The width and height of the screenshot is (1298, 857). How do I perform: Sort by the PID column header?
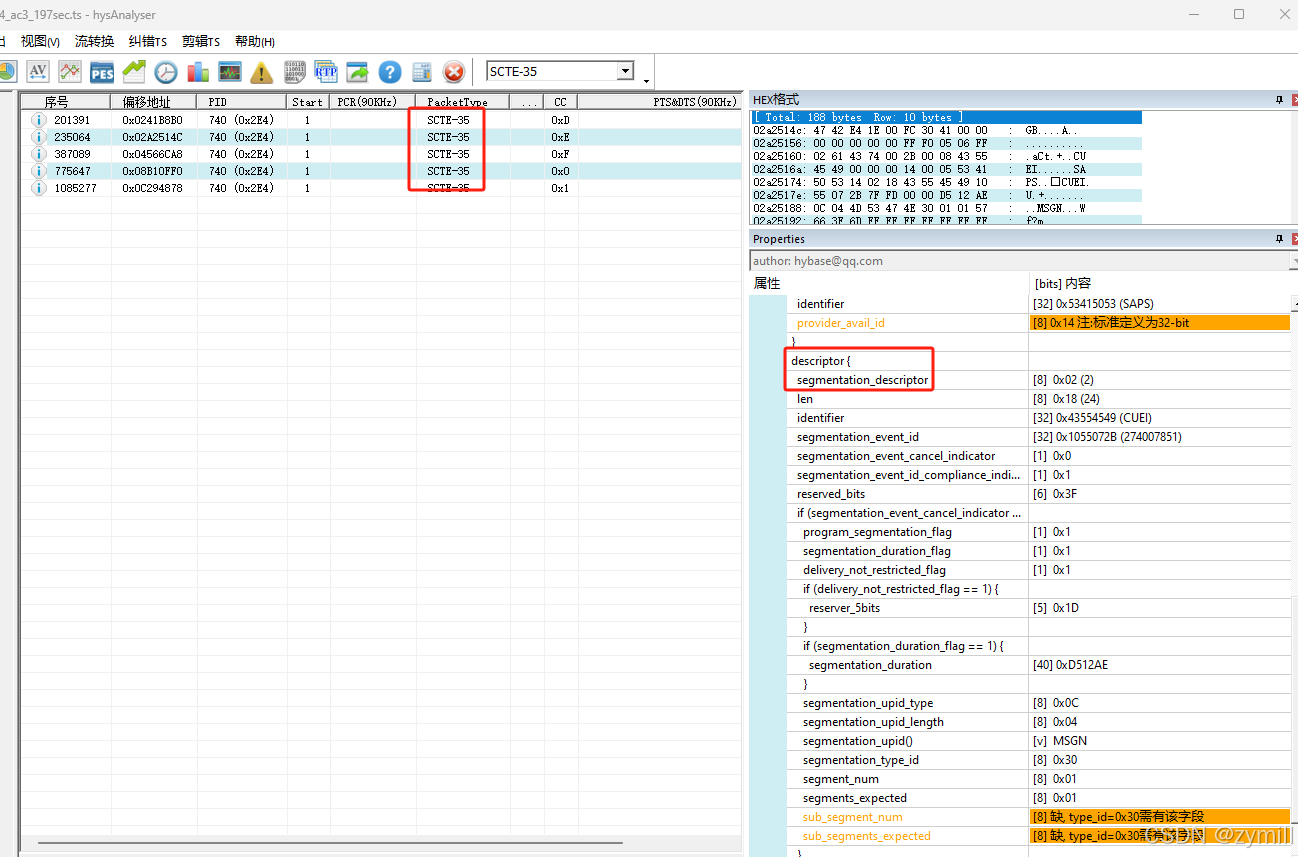(242, 102)
